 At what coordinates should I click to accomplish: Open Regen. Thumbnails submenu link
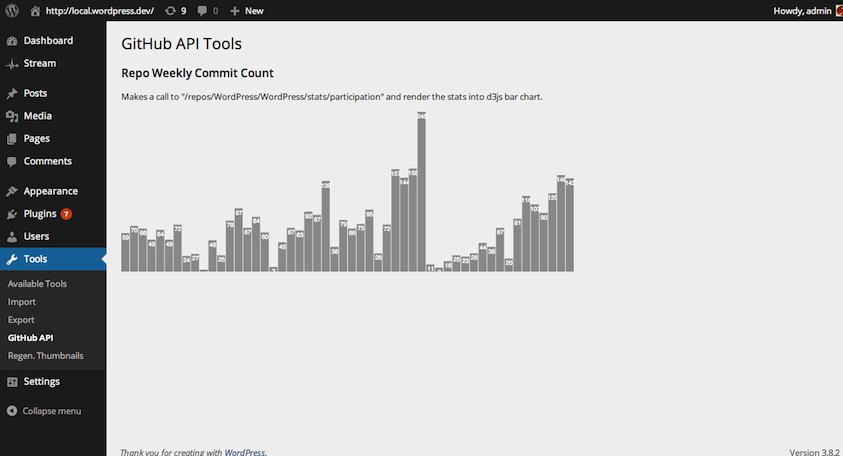[x=46, y=356]
